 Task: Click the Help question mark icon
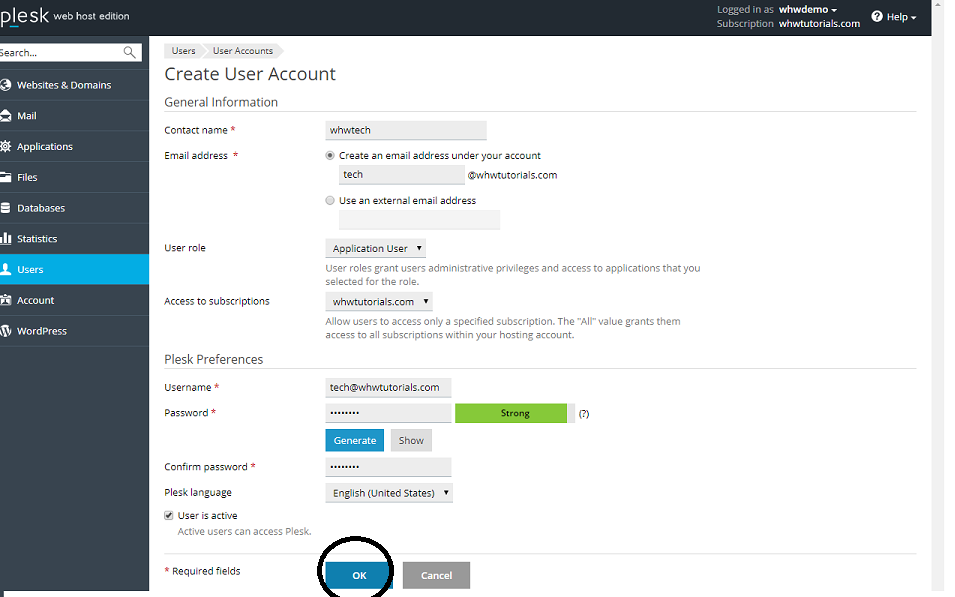(877, 17)
